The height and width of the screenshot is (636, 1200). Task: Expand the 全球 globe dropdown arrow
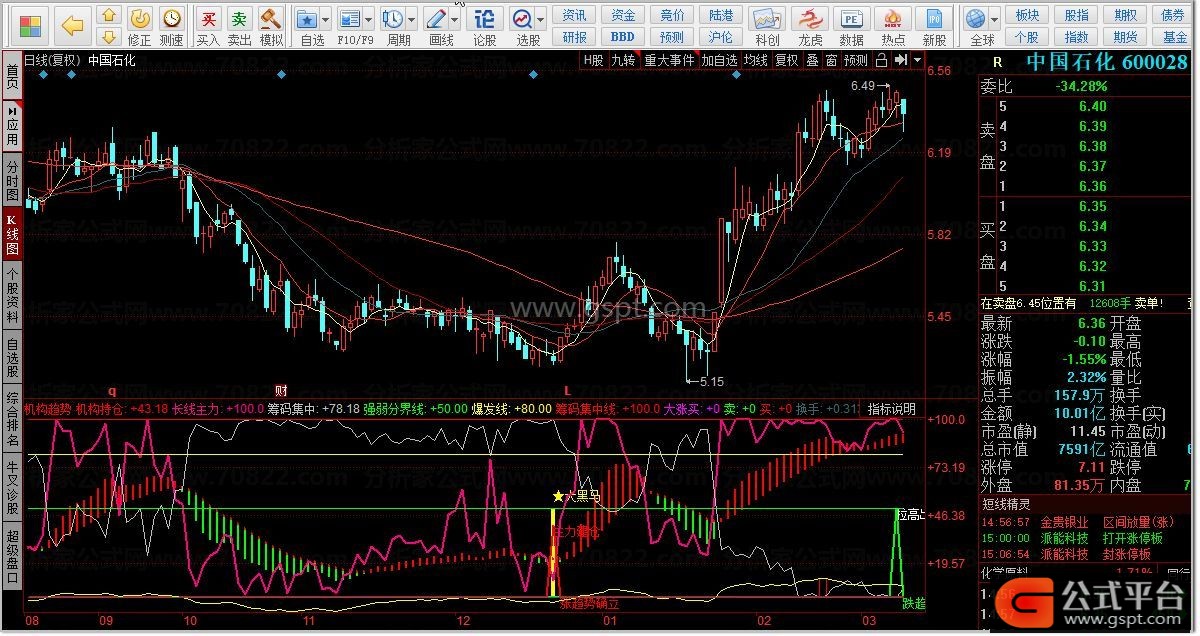pos(994,20)
